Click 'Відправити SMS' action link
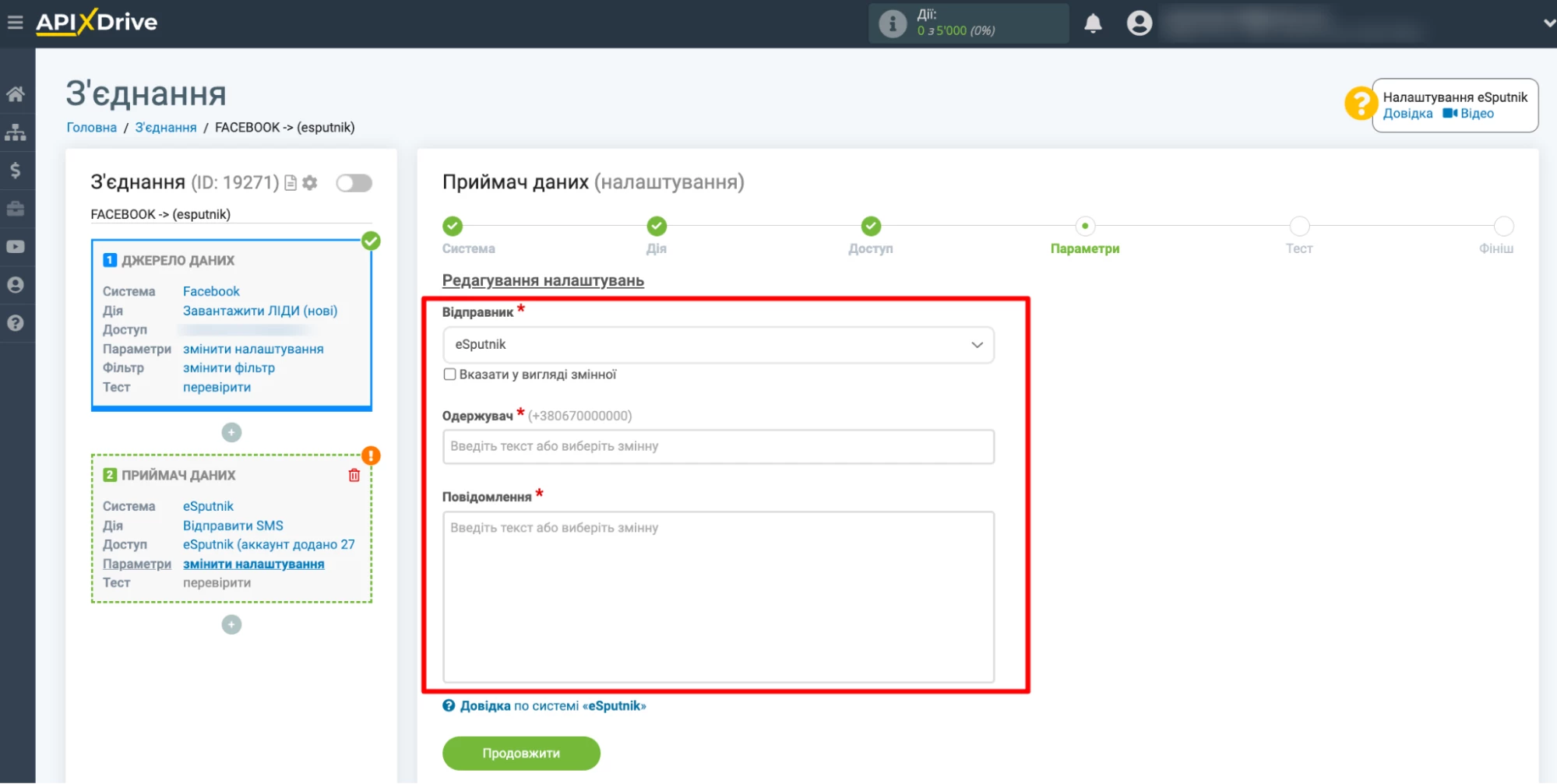This screenshot has width=1557, height=784. pyautogui.click(x=233, y=526)
